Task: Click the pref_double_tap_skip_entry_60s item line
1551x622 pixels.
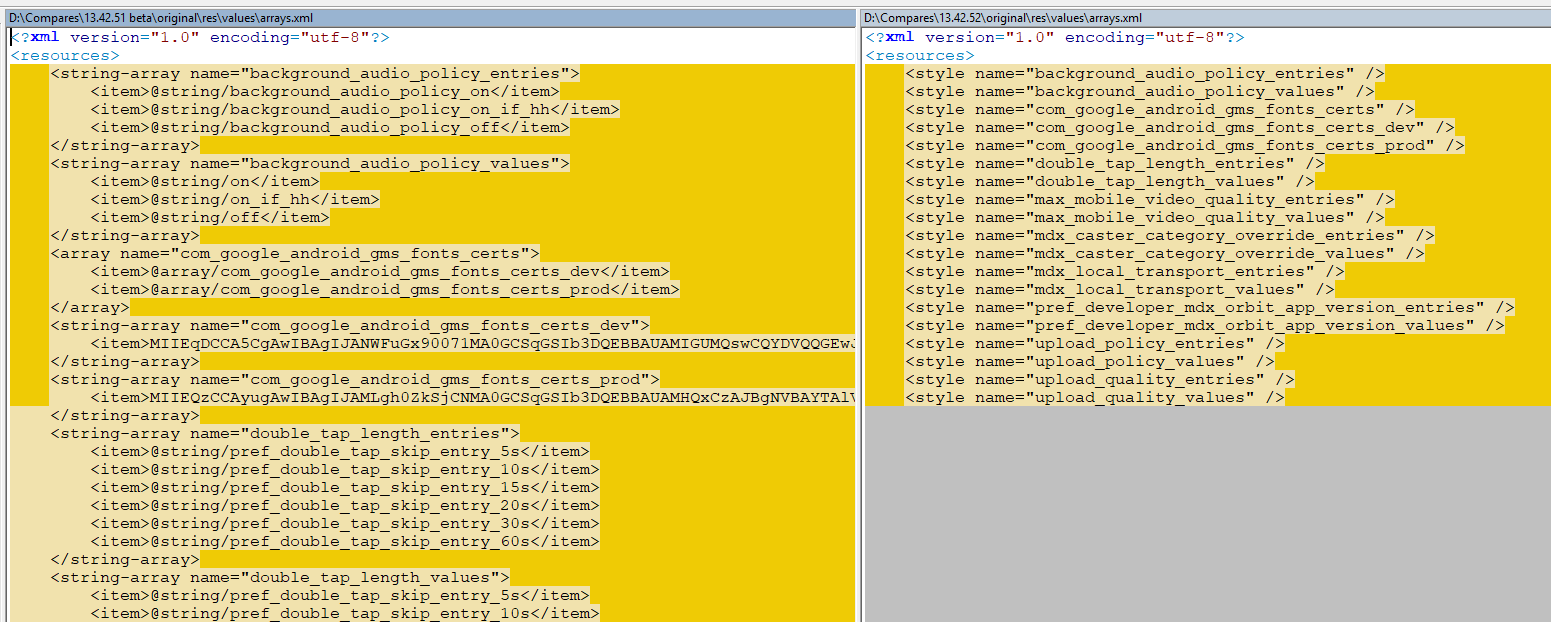Action: click(345, 541)
